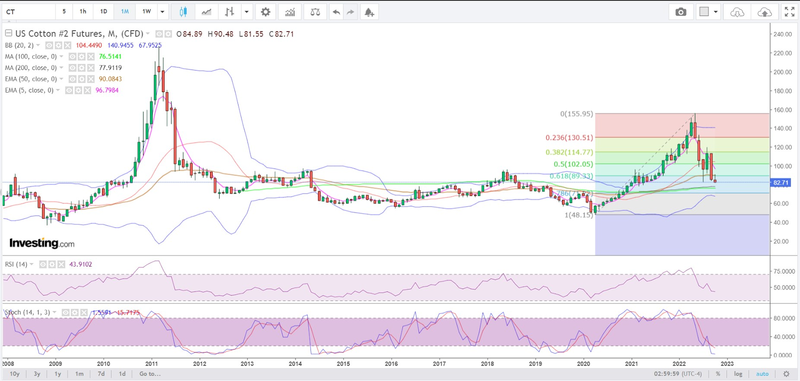The image size is (800, 381).
Task: Remove the EMA (50, close, 0) indicator
Action: pyautogui.click(x=91, y=79)
